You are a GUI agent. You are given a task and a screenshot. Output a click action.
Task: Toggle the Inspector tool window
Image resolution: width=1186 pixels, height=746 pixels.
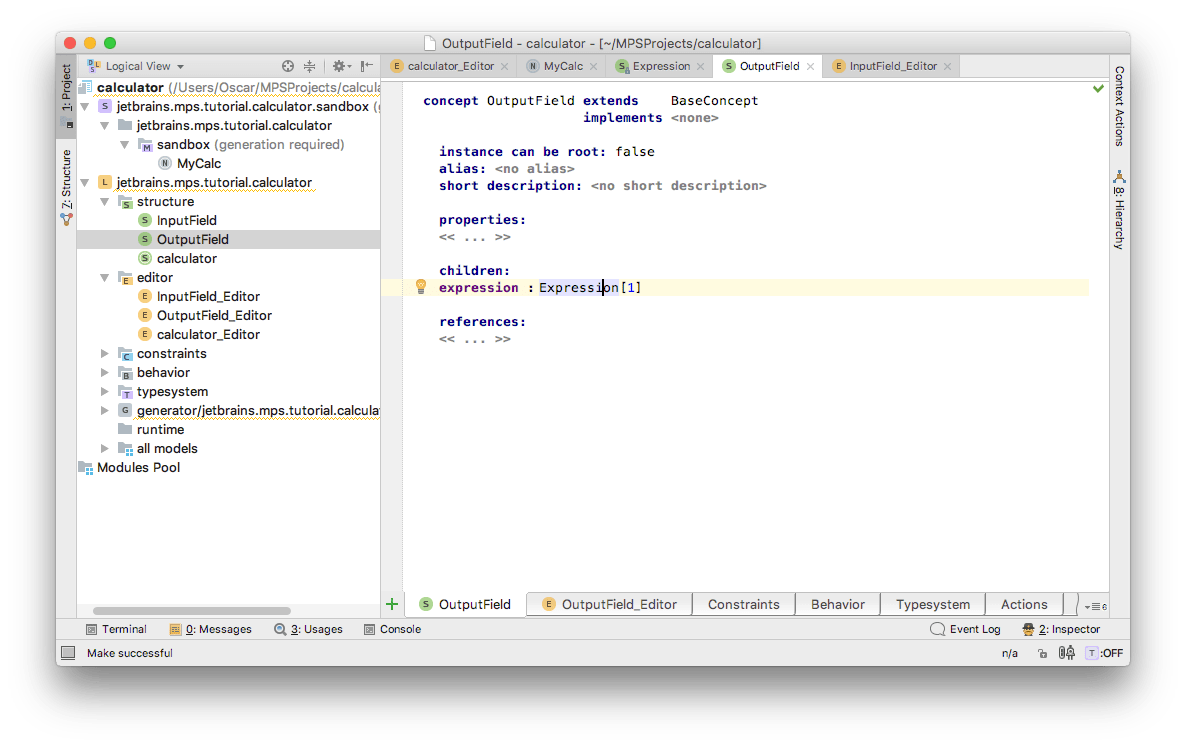[x=1061, y=629]
